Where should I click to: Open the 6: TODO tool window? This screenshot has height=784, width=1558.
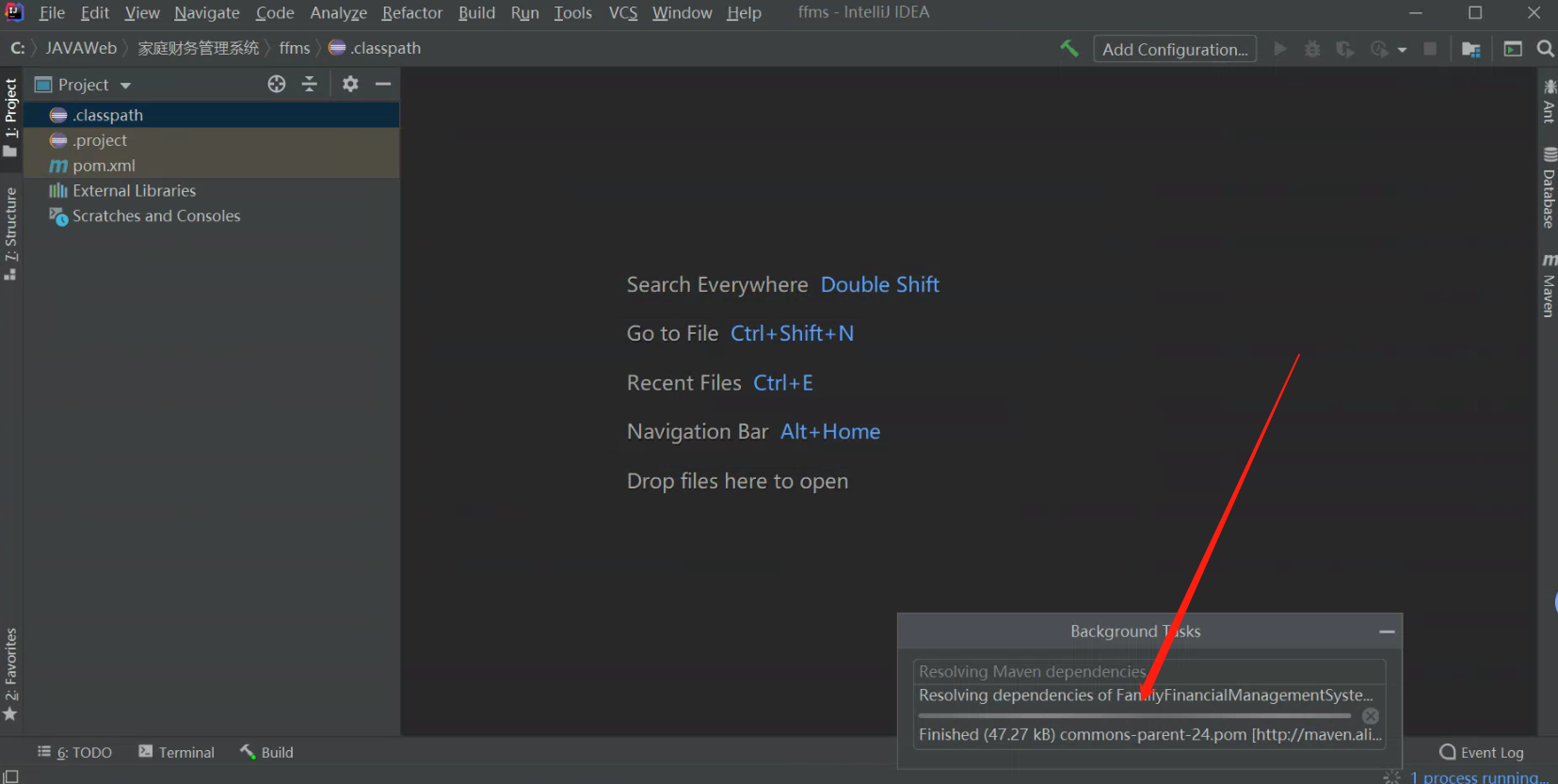coord(74,752)
